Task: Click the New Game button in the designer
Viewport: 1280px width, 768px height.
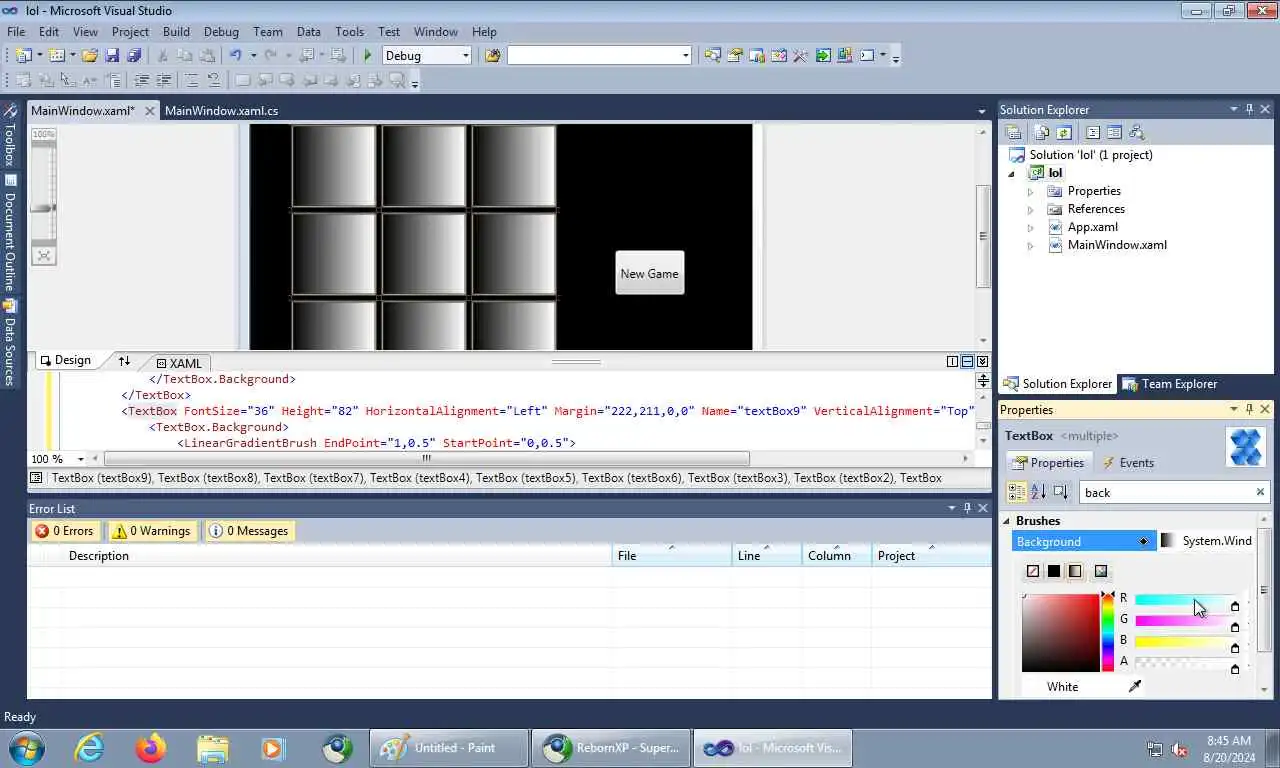Action: 649,273
